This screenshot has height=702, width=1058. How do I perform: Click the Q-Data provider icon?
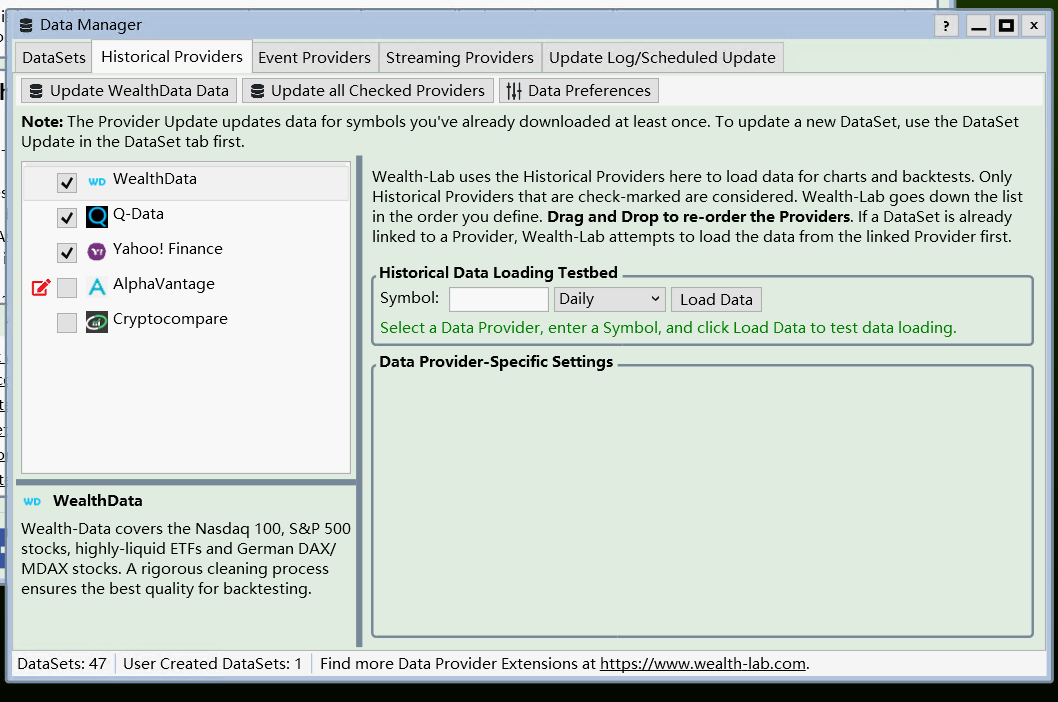click(x=96, y=217)
